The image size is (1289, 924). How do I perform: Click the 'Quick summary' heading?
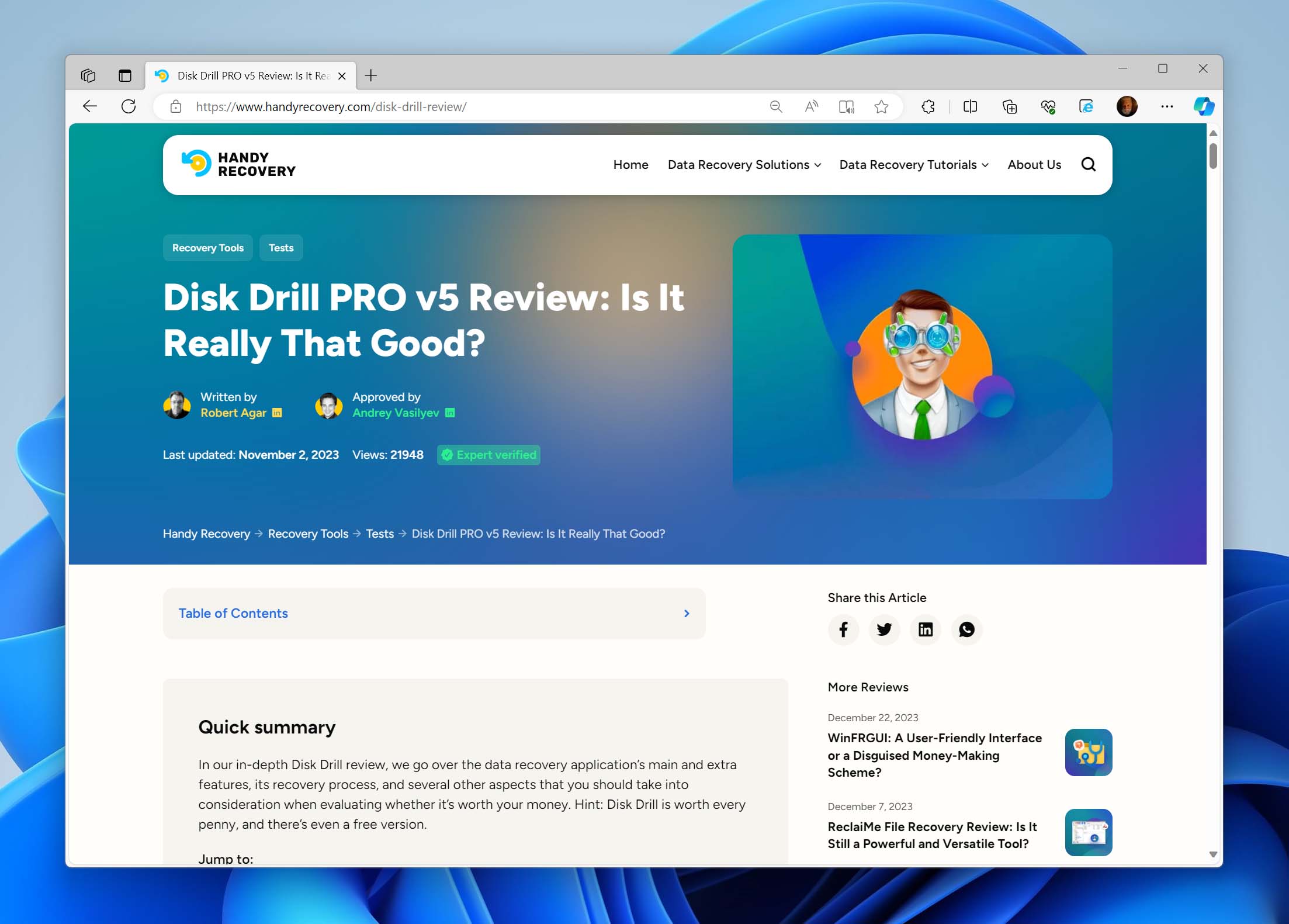[267, 727]
